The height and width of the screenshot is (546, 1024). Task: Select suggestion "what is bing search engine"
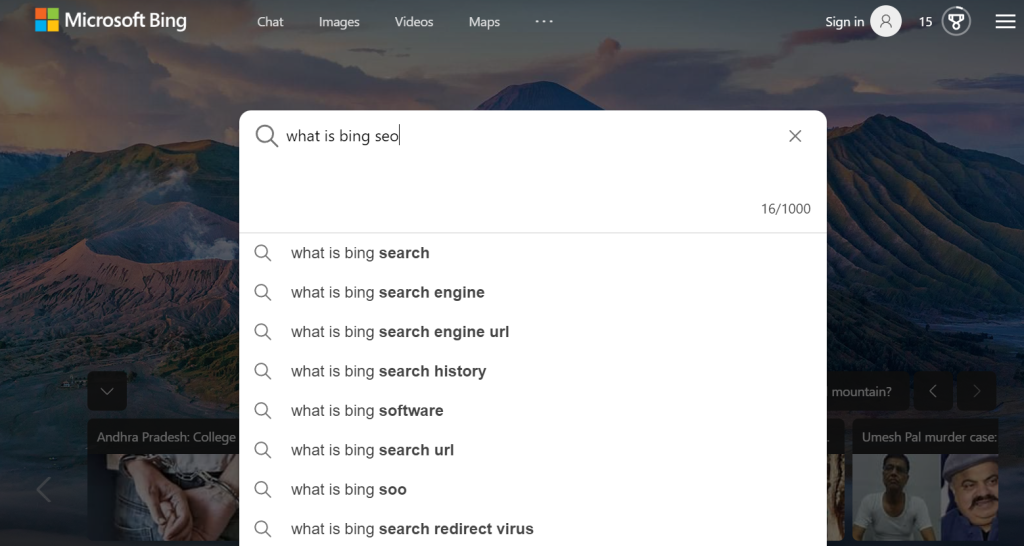tap(533, 293)
